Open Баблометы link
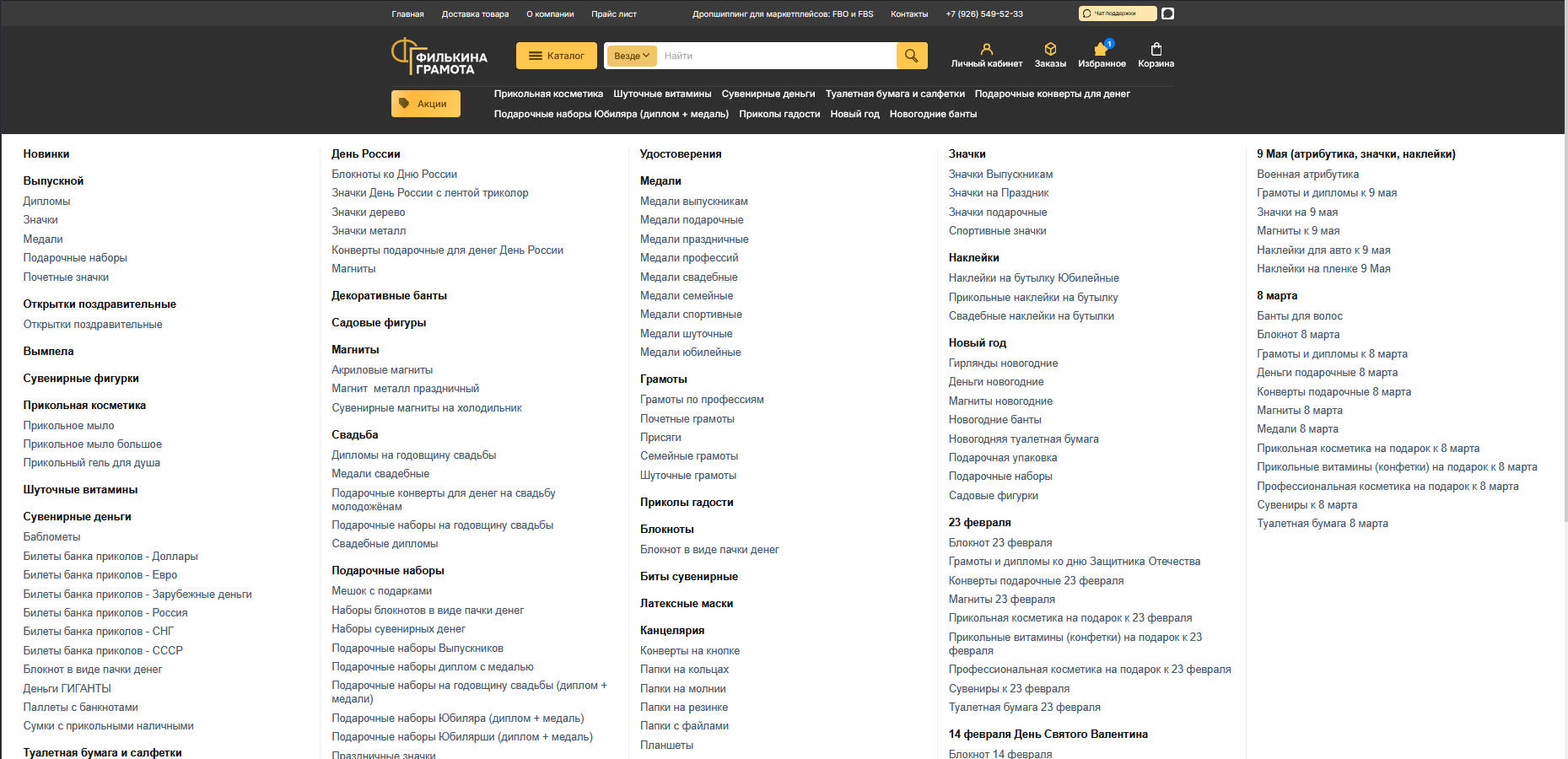The height and width of the screenshot is (759, 1568). (51, 537)
